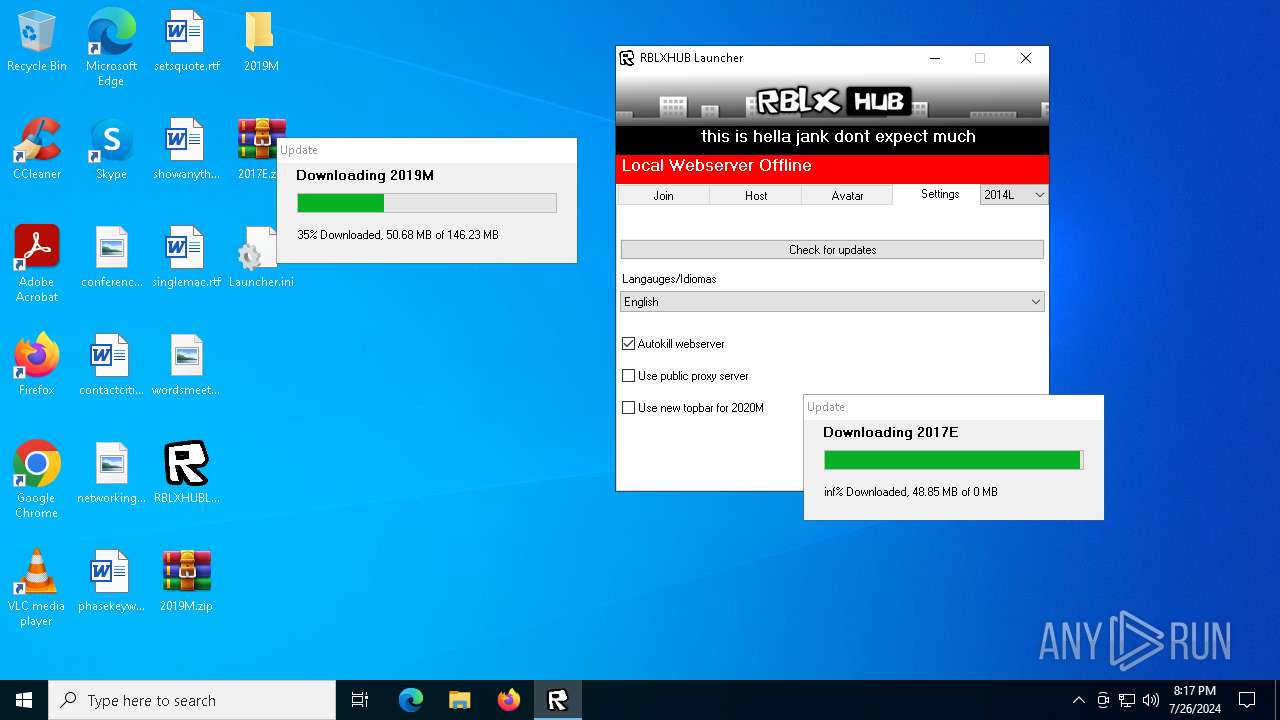Click the Local Webserver Offline status banner

[832, 168]
